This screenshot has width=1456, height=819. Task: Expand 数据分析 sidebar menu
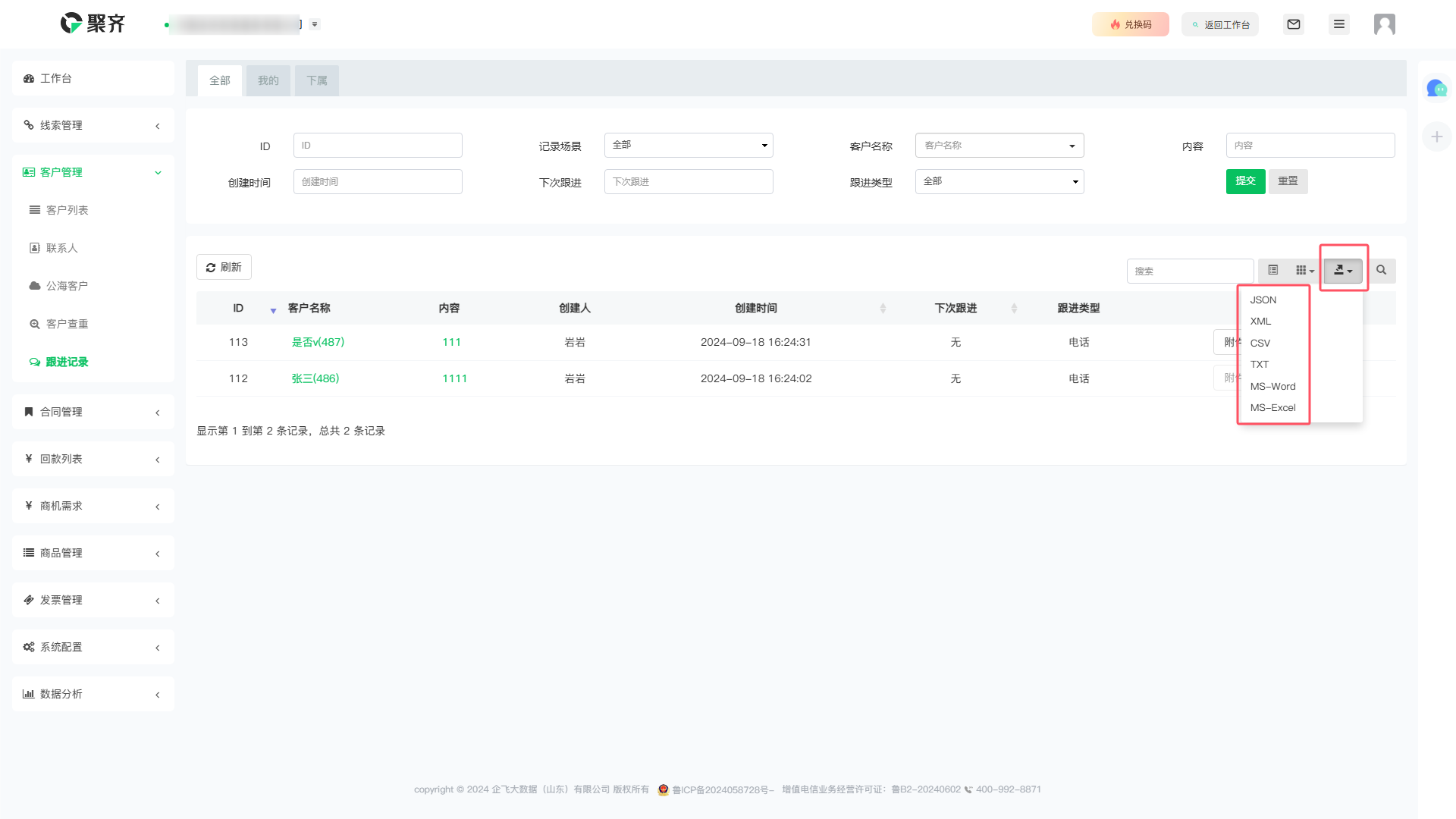pos(93,694)
